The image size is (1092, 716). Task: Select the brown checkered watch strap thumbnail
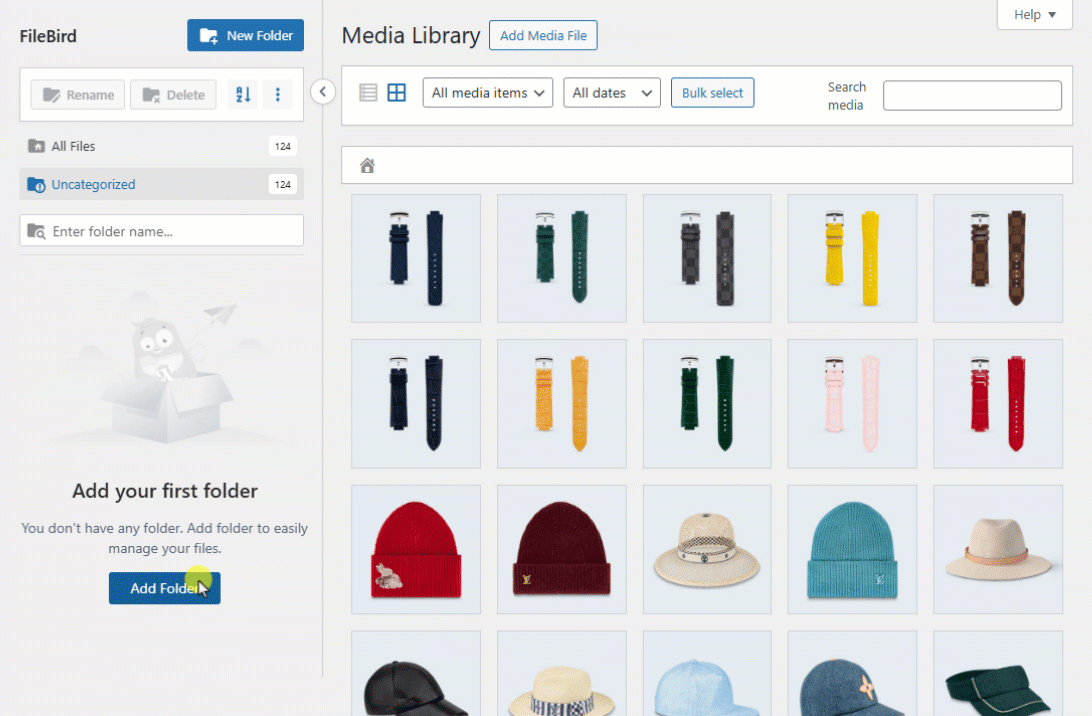point(997,258)
